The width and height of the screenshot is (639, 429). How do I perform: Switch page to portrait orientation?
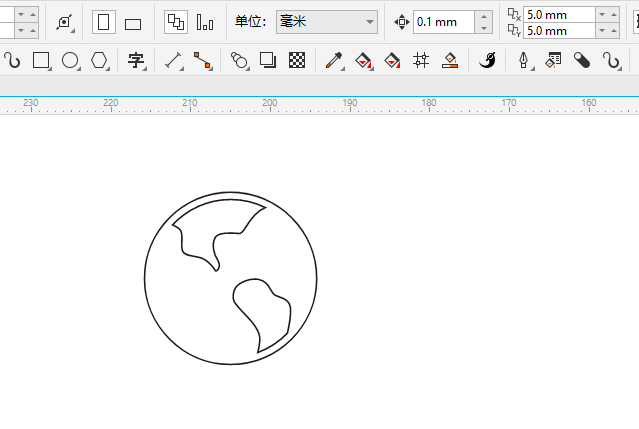tap(102, 22)
